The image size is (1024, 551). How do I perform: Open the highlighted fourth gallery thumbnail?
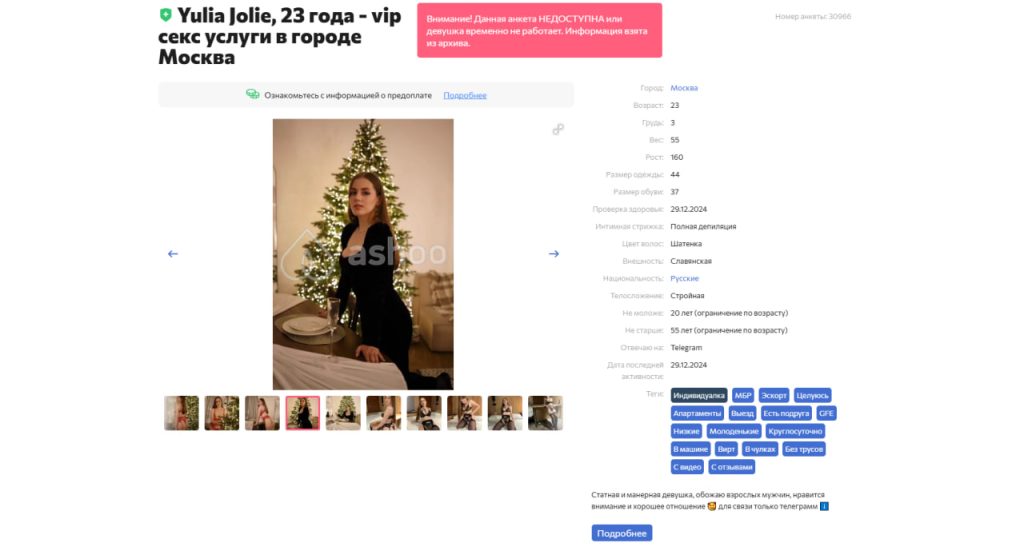click(x=303, y=413)
